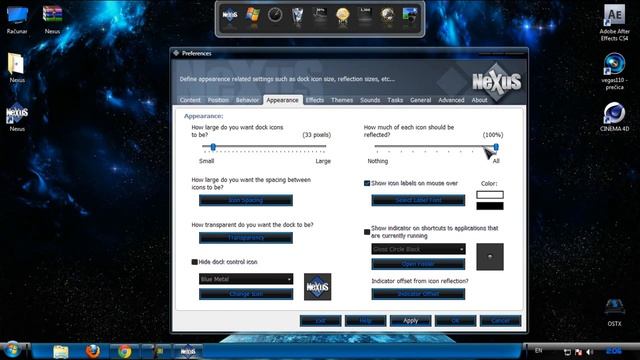Switch to the Content tab

point(190,100)
